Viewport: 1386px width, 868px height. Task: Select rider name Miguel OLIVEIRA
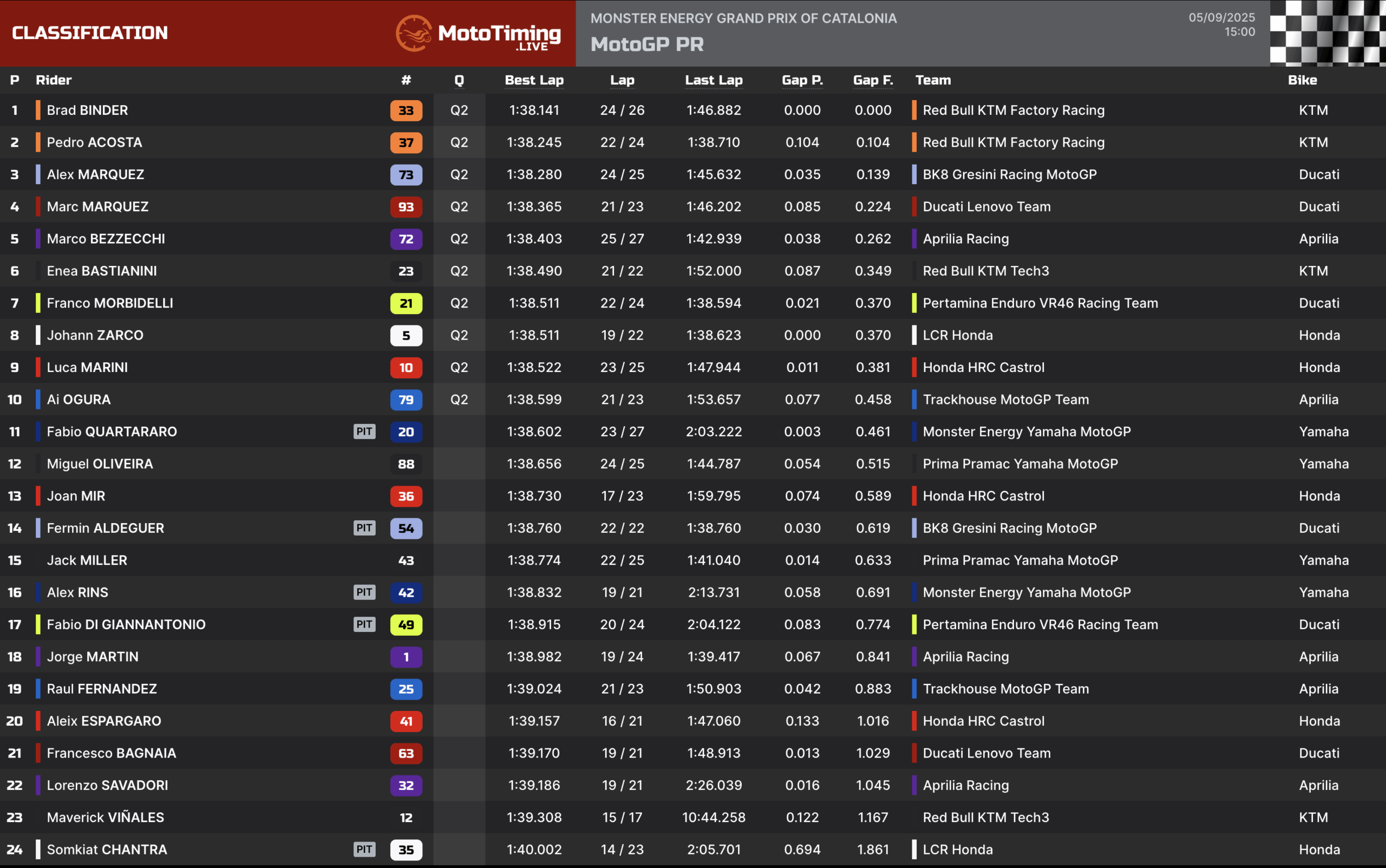pyautogui.click(x=100, y=464)
